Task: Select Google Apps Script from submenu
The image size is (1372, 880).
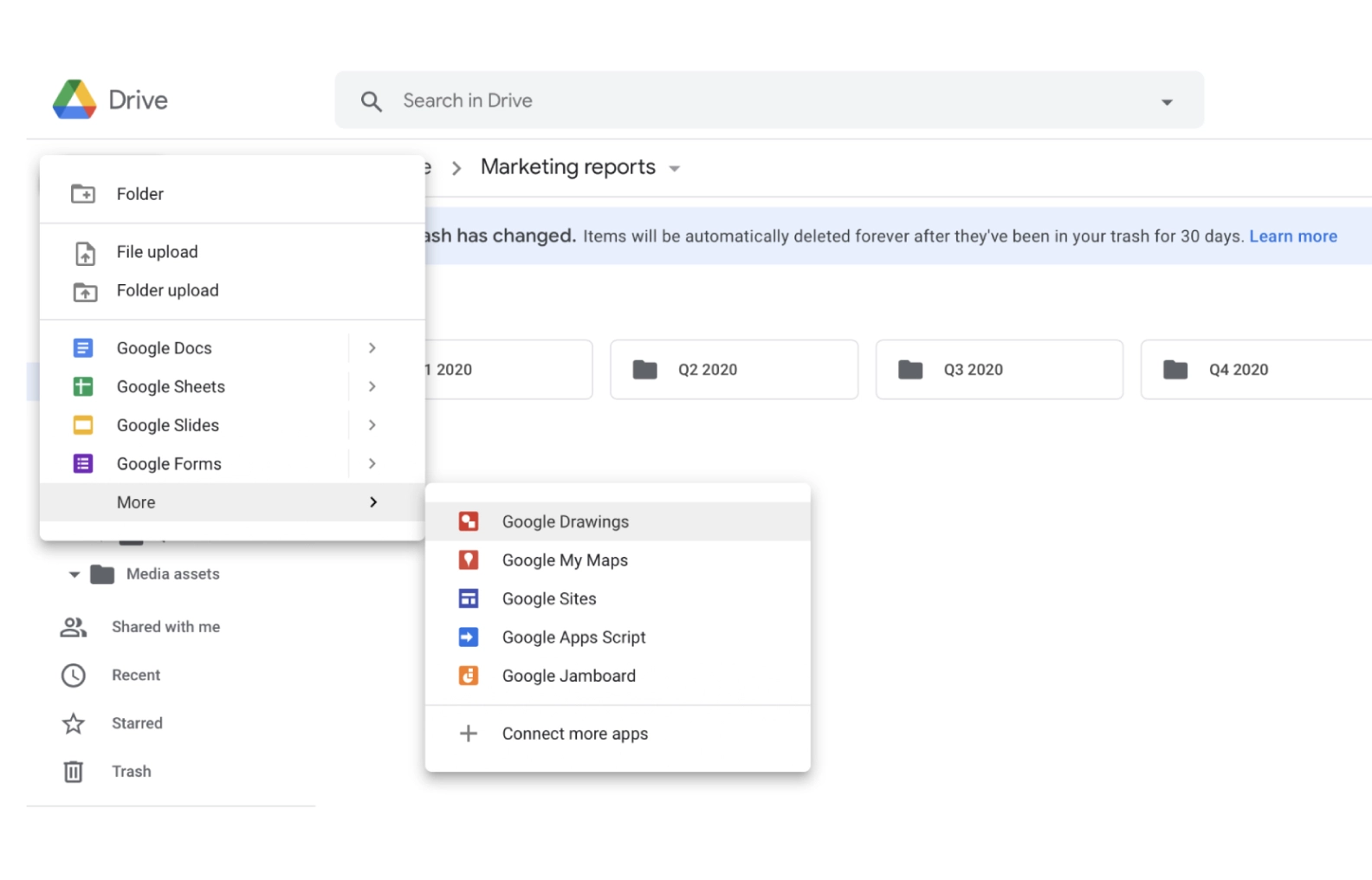Action: tap(618, 637)
